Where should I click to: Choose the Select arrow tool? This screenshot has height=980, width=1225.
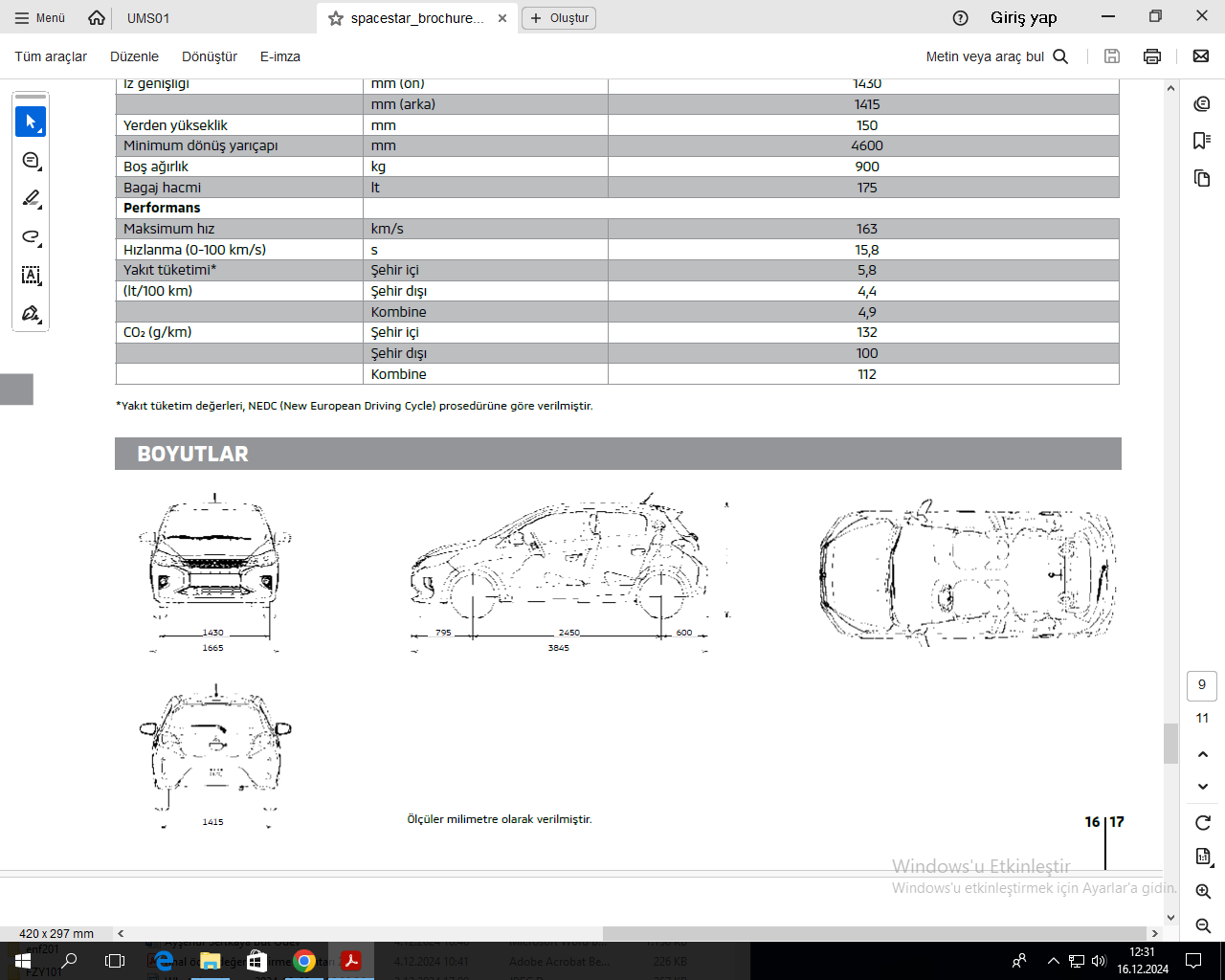click(31, 122)
